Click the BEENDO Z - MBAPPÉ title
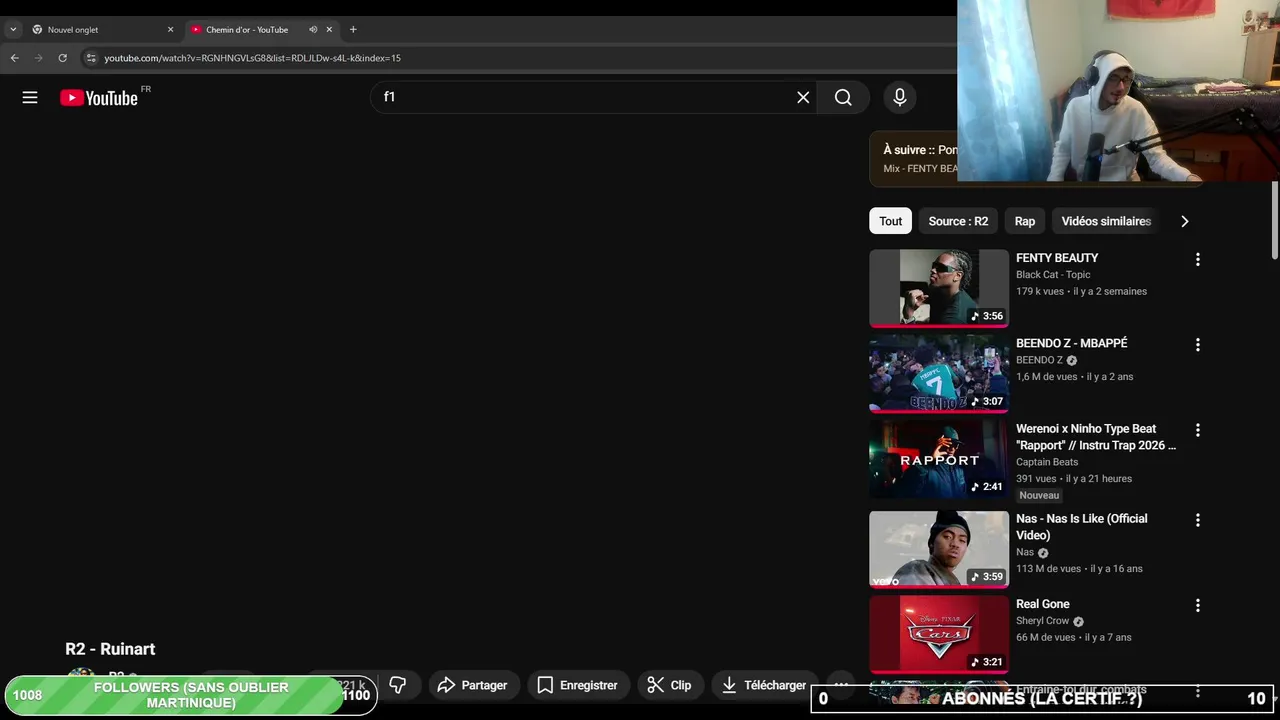 pyautogui.click(x=1071, y=343)
